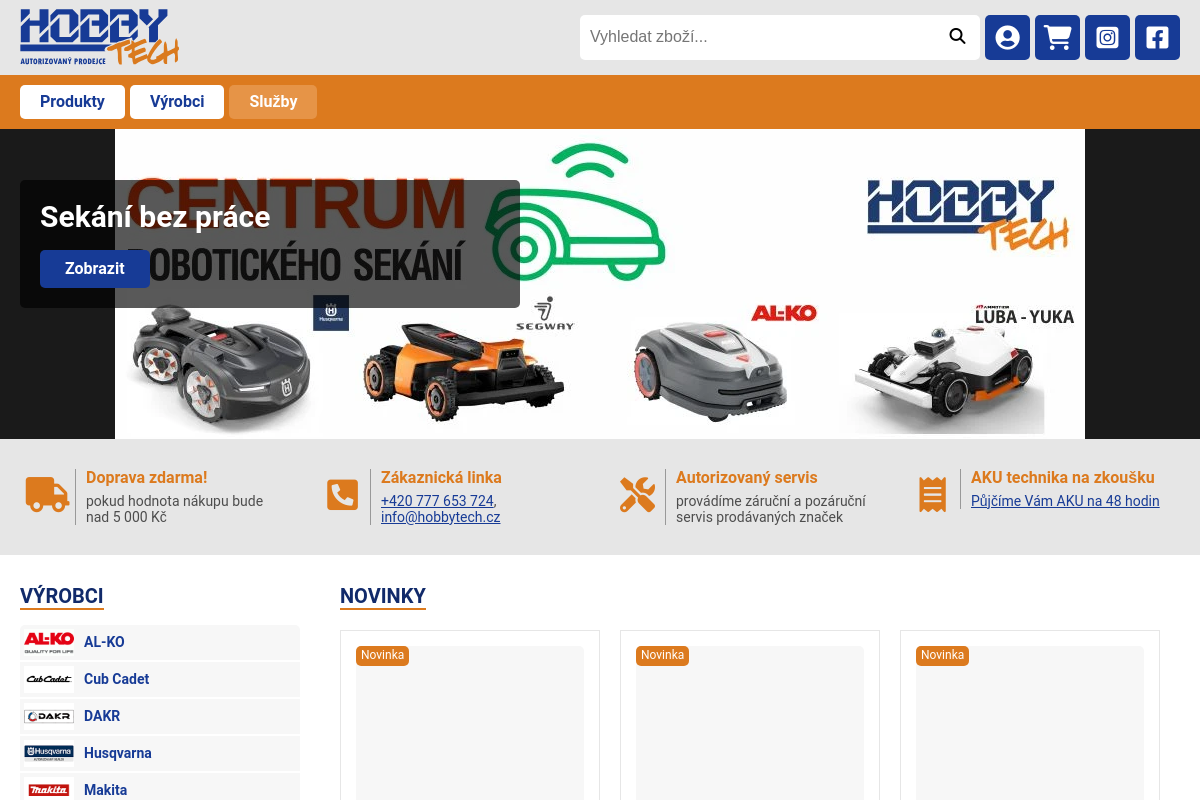Click the delivery truck icon
Image resolution: width=1200 pixels, height=800 pixels.
tap(47, 495)
